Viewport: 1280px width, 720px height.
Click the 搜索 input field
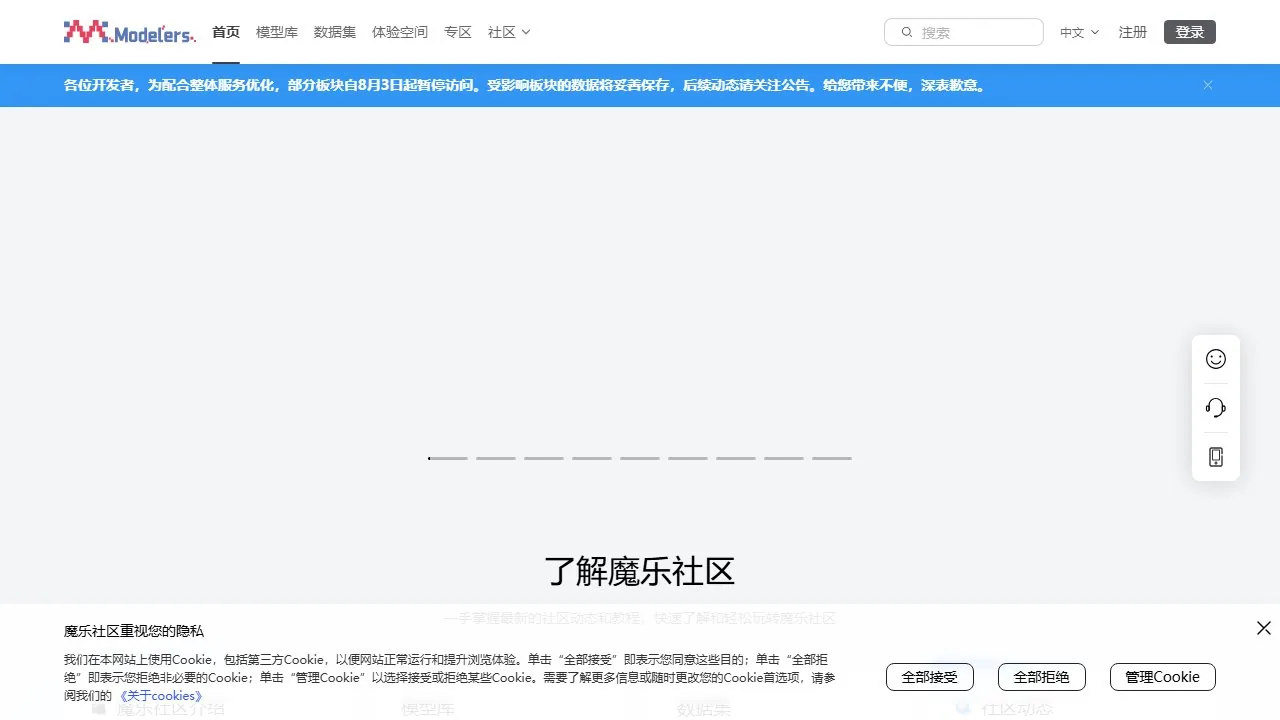tap(964, 32)
